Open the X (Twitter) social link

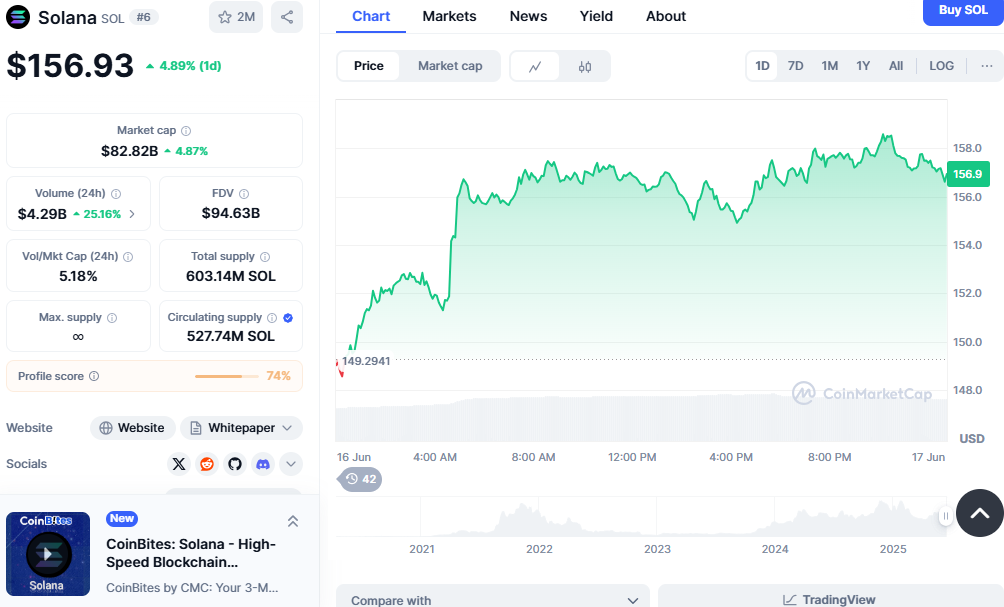(179, 464)
